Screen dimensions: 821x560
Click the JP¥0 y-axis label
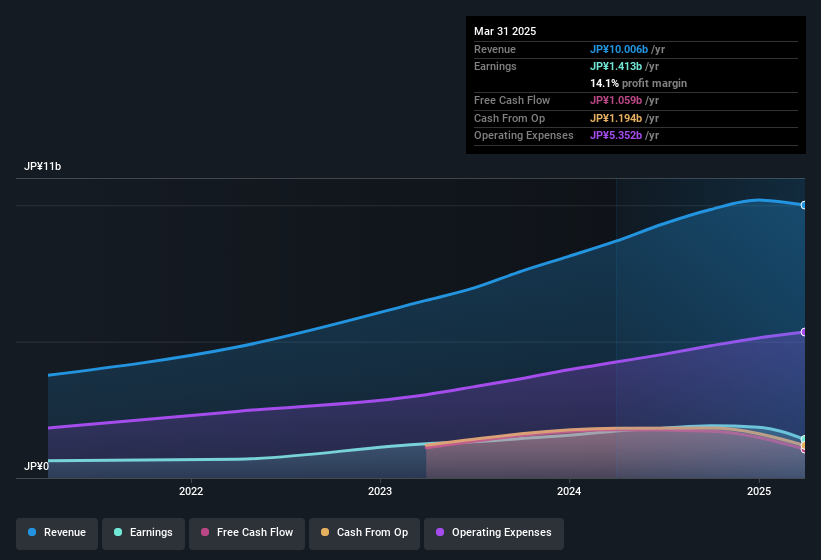[36, 466]
